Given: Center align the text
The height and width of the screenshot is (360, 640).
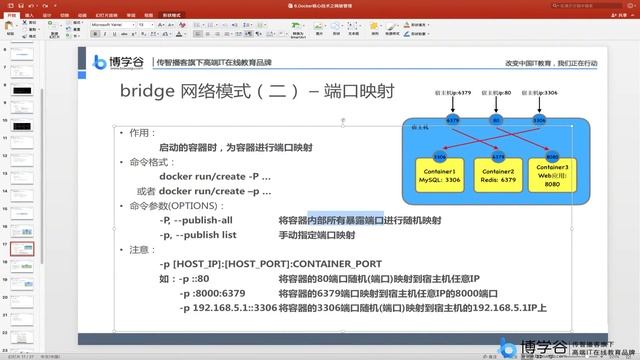Looking at the screenshot, I should pos(208,34).
